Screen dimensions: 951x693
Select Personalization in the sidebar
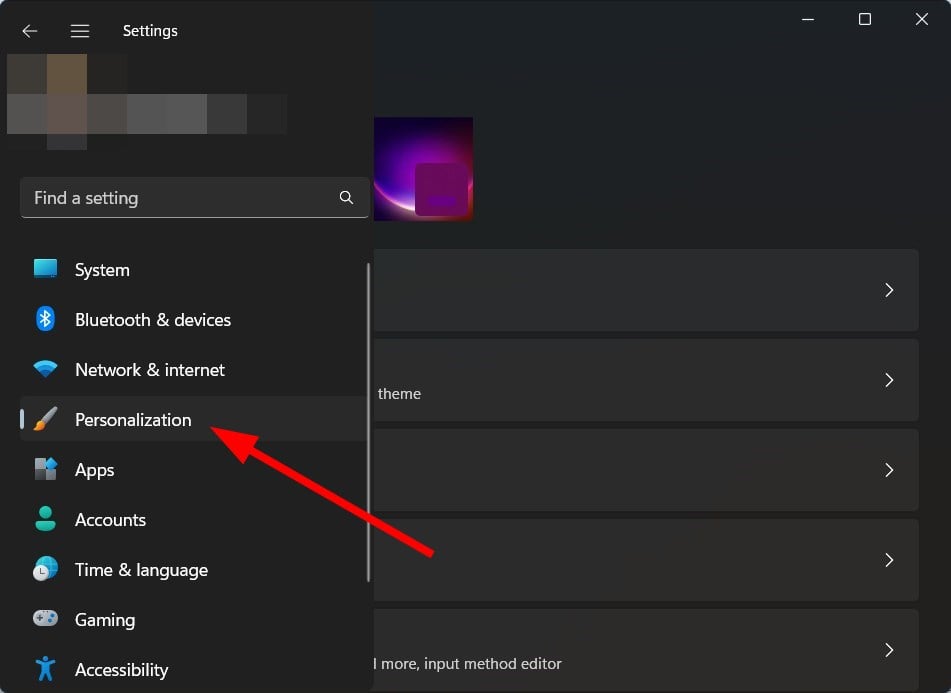193,419
